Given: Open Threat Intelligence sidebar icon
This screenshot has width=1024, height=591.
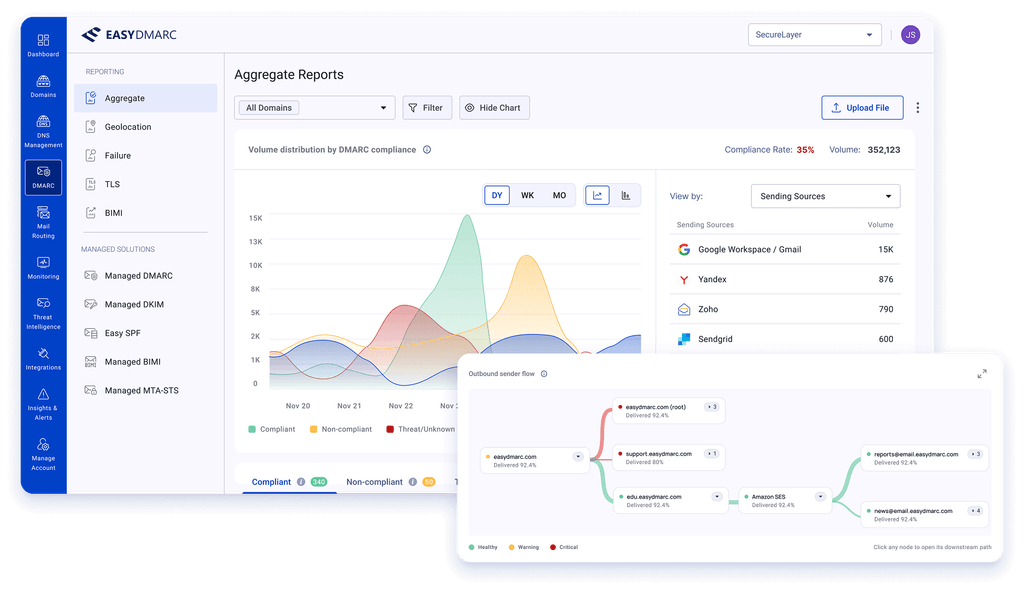Looking at the screenshot, I should [43, 313].
